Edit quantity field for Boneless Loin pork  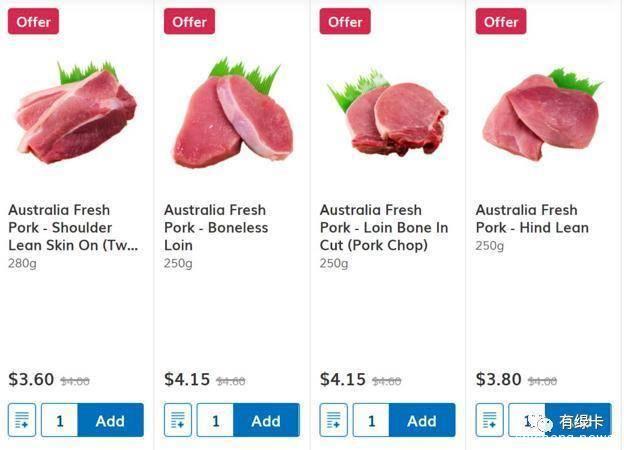215,421
